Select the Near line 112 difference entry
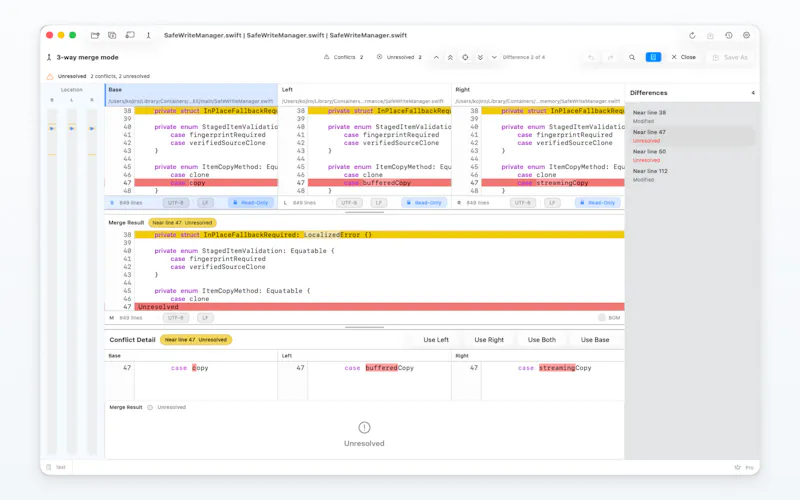This screenshot has height=500, width=800. [691, 175]
